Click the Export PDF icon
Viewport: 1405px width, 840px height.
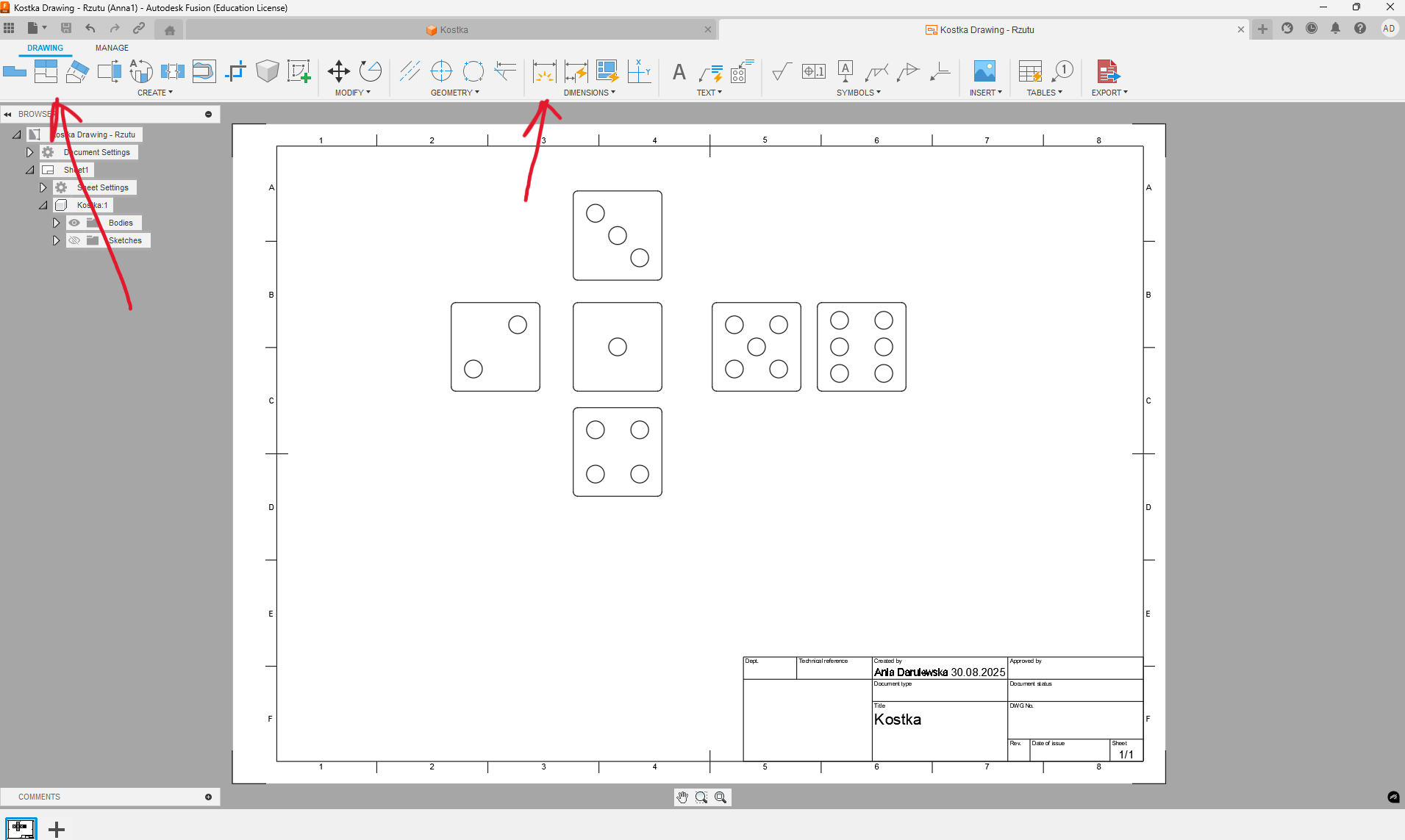point(1107,71)
